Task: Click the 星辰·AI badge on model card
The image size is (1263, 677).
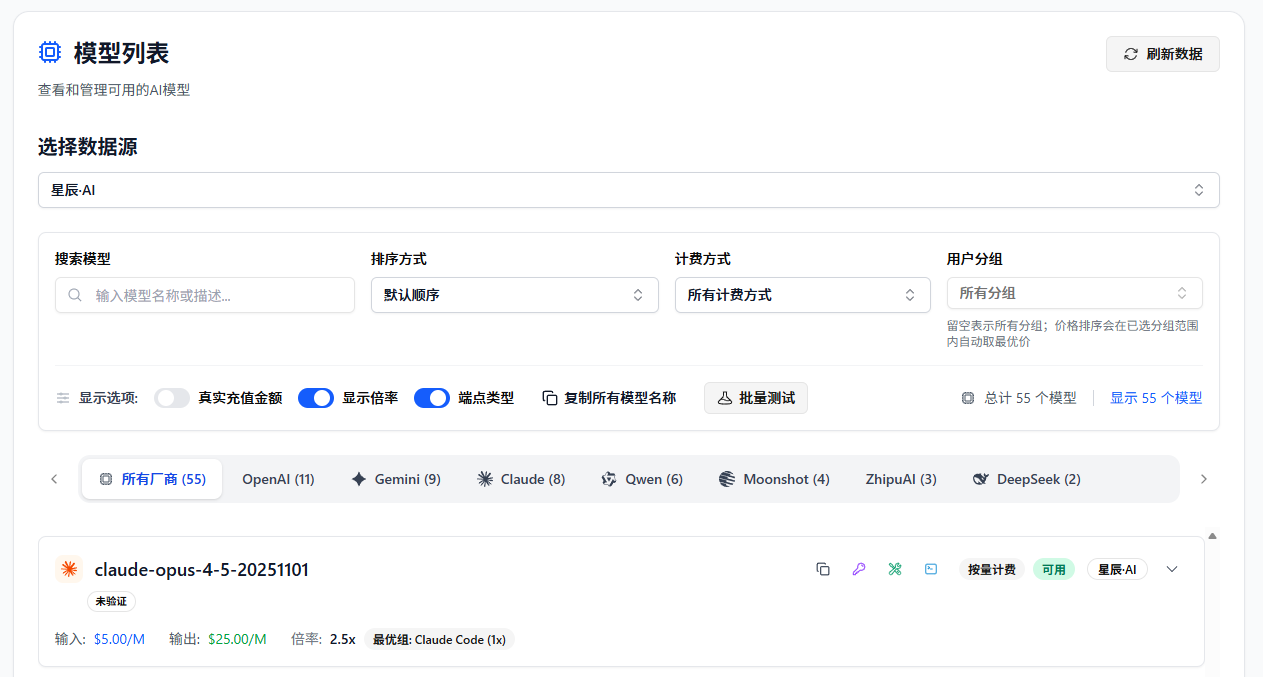Action: [x=1117, y=569]
